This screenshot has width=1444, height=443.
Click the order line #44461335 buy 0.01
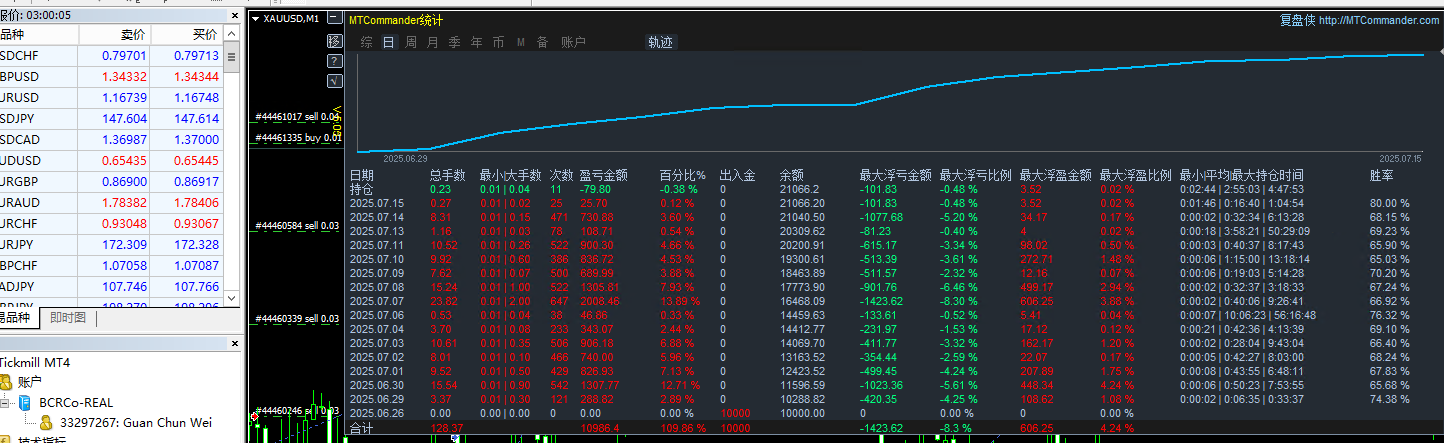298,137
